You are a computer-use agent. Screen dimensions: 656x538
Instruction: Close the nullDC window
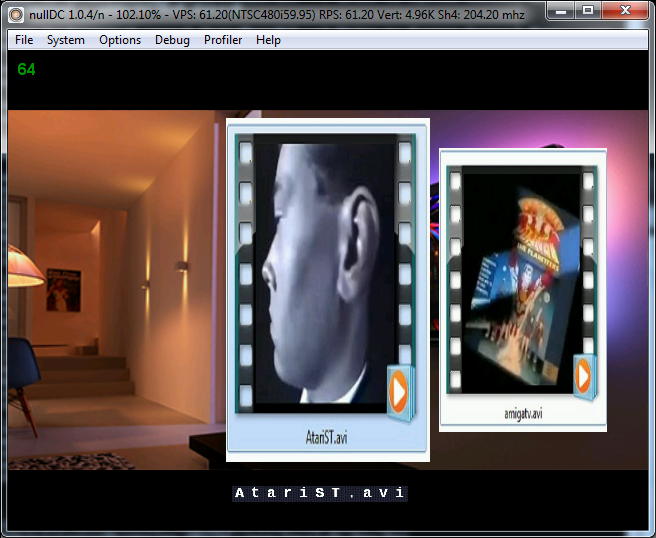[x=625, y=10]
